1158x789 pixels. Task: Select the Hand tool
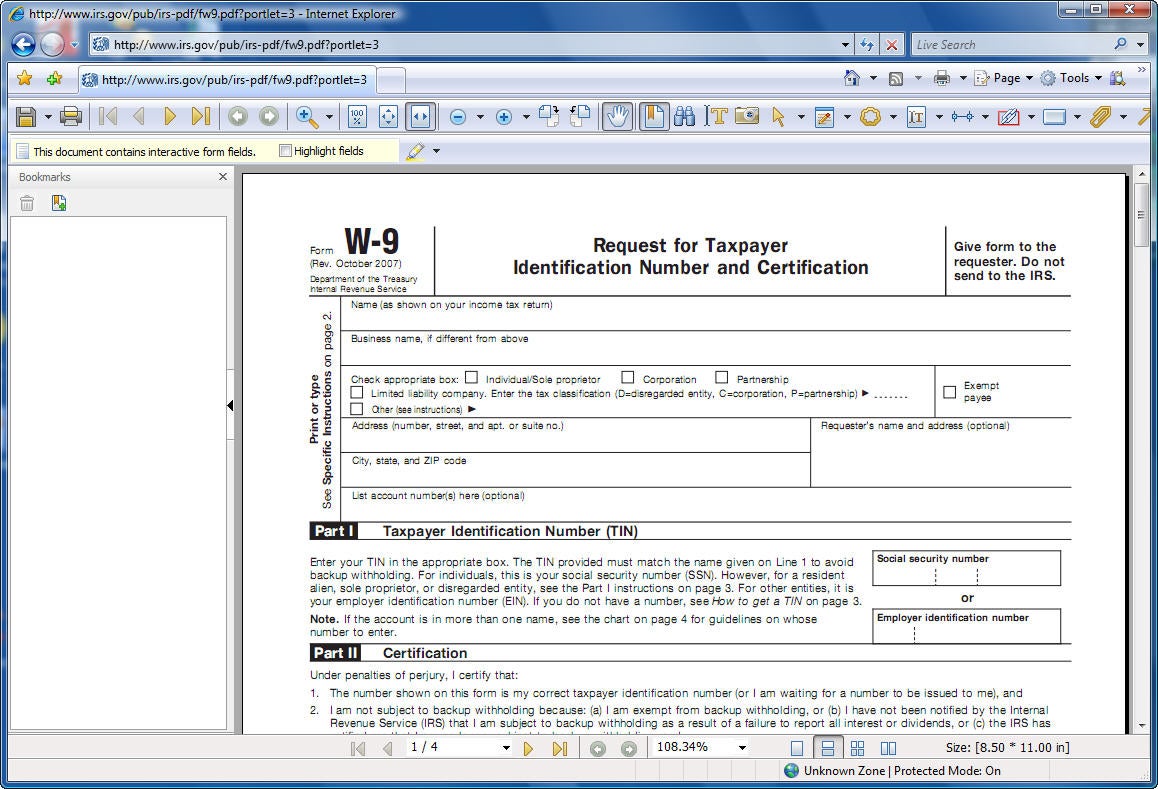point(617,117)
